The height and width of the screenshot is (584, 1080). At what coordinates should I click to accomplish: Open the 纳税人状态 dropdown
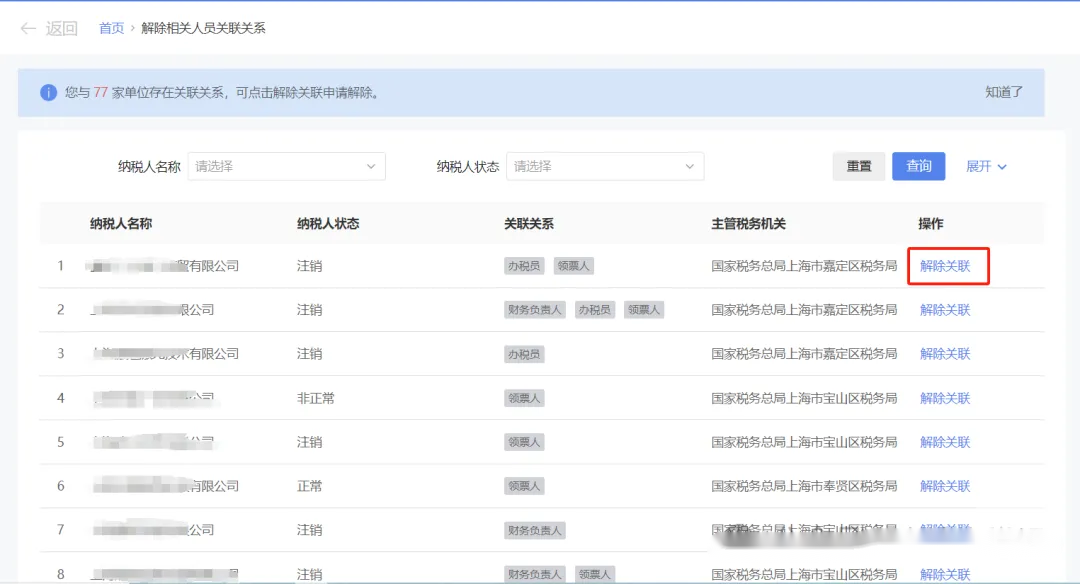pyautogui.click(x=604, y=166)
